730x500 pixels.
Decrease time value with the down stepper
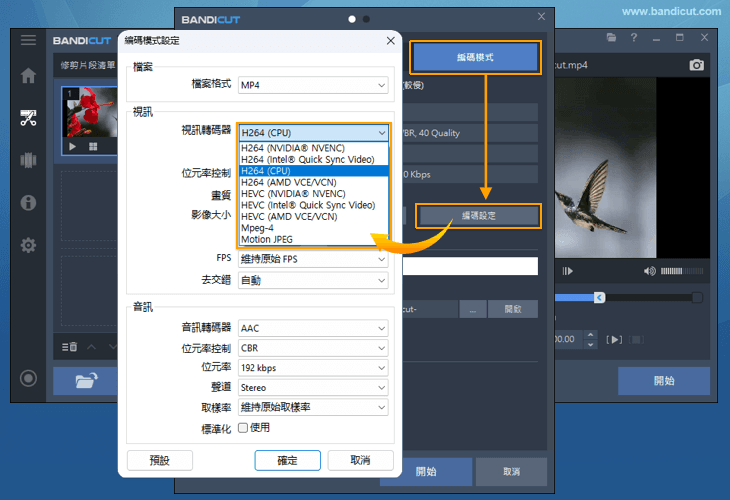click(x=590, y=345)
